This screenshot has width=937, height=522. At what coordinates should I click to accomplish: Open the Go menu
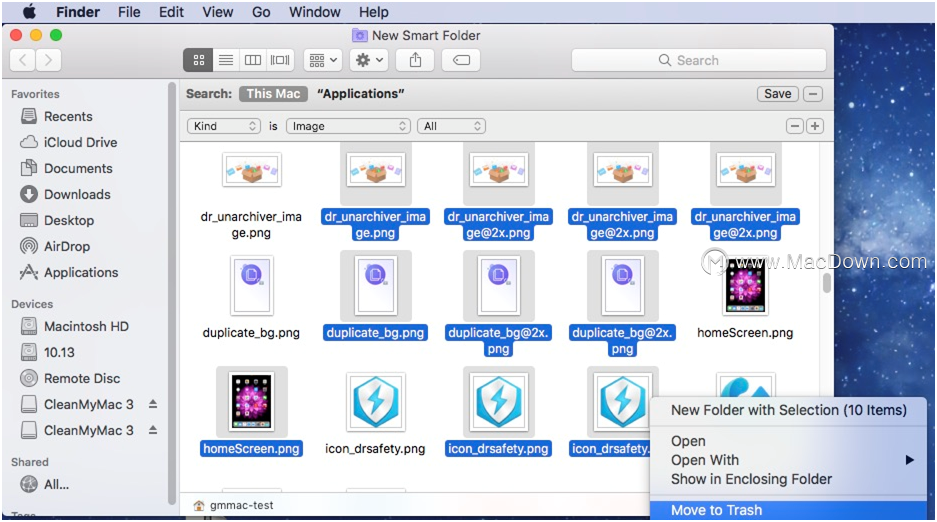click(261, 12)
